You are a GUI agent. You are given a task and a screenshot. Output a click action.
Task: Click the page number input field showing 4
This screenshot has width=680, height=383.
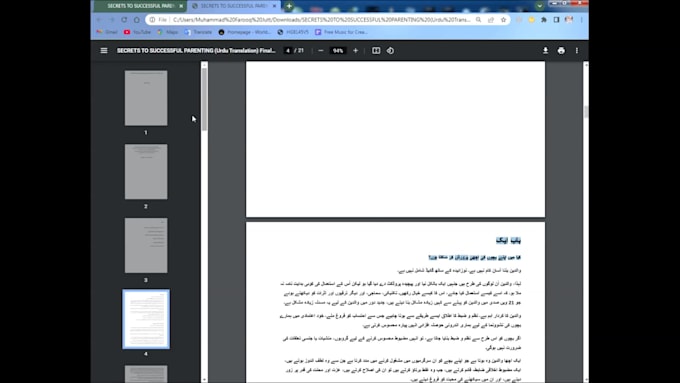[288, 51]
